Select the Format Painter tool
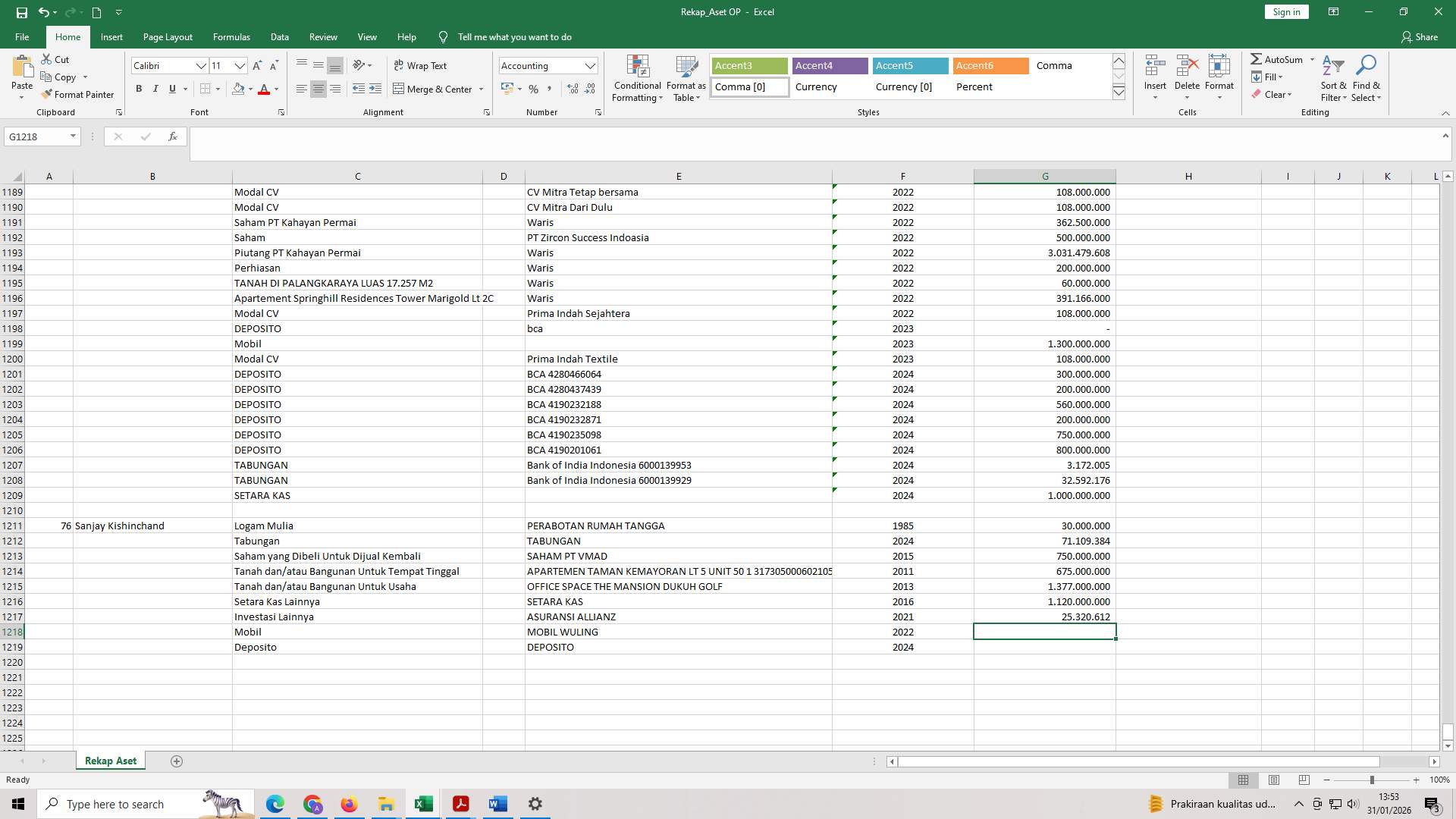 [x=78, y=94]
